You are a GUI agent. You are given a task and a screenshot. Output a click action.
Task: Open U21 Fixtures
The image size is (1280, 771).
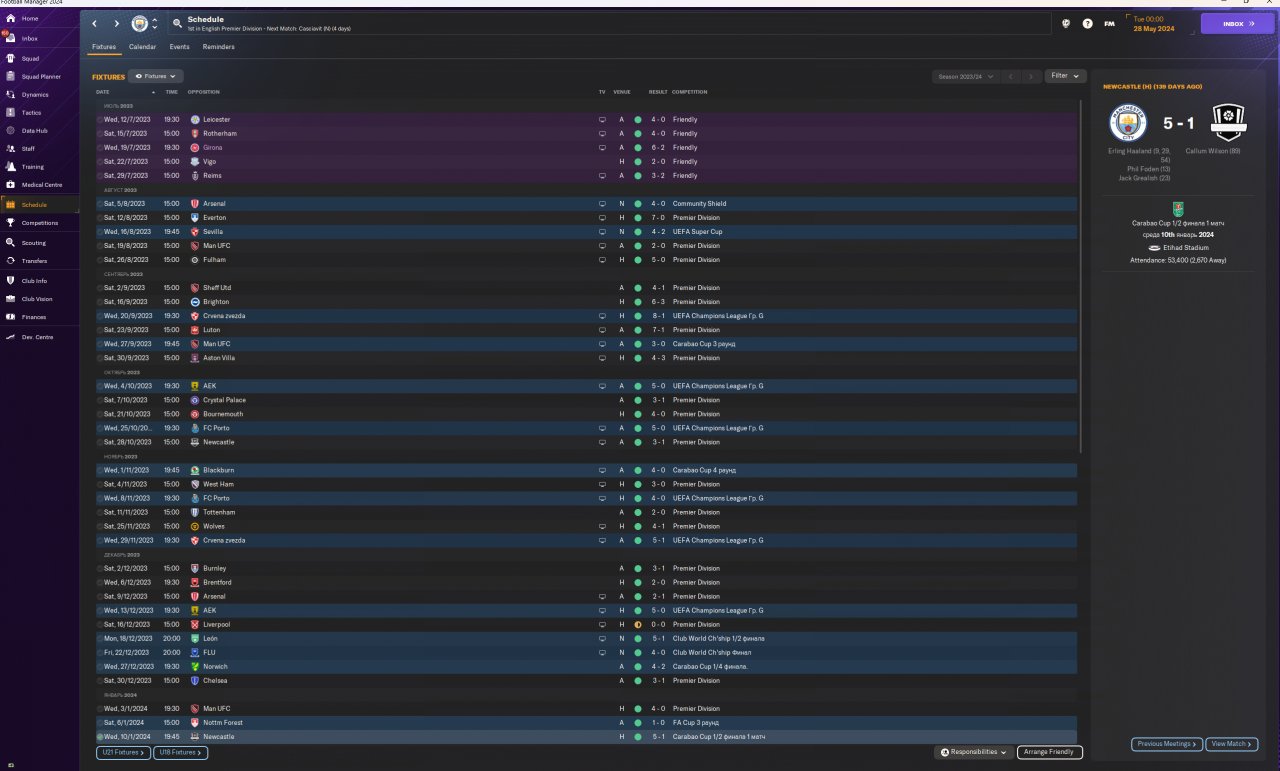pyautogui.click(x=122, y=752)
